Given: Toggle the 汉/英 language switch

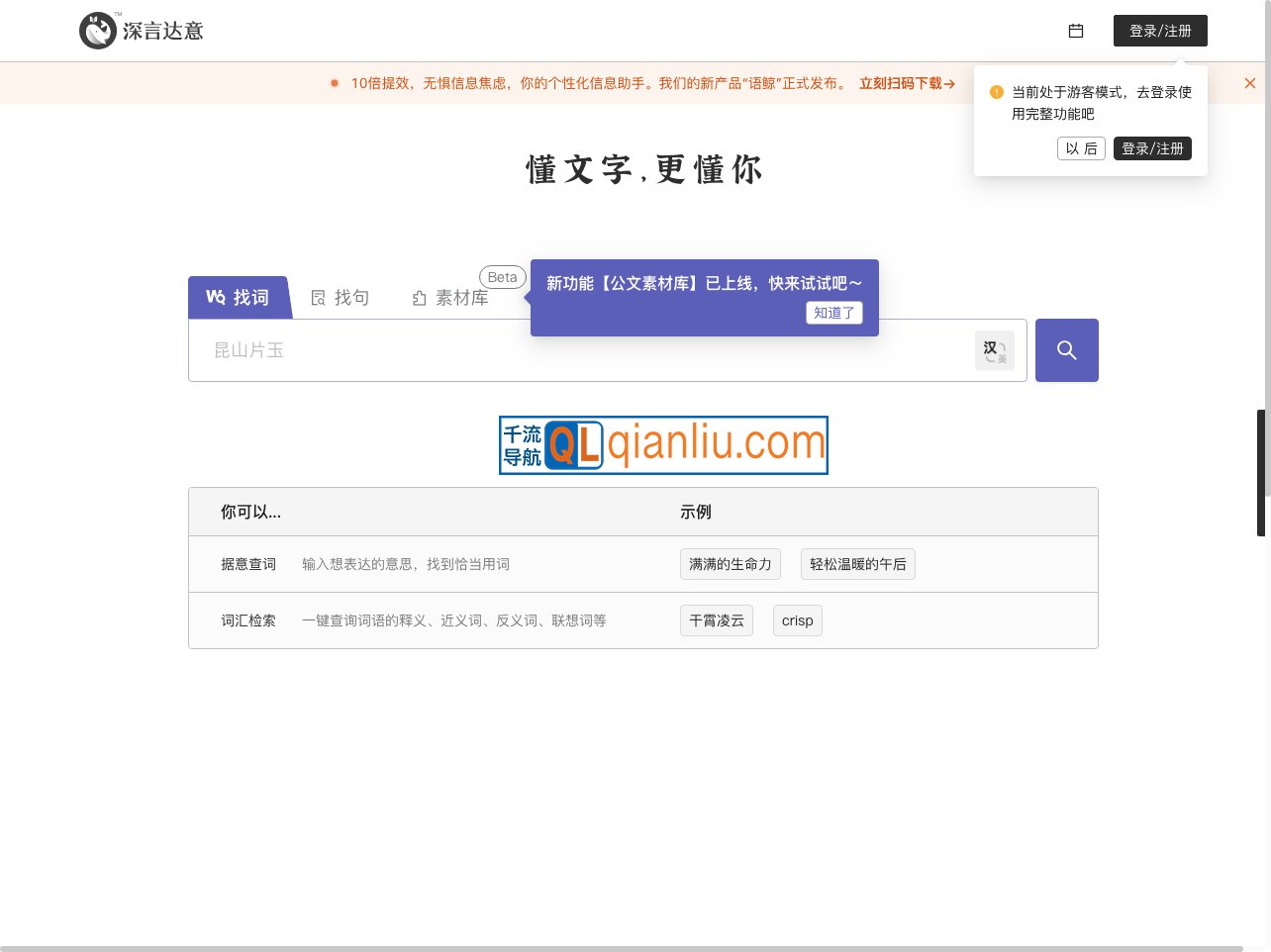Looking at the screenshot, I should tap(995, 349).
